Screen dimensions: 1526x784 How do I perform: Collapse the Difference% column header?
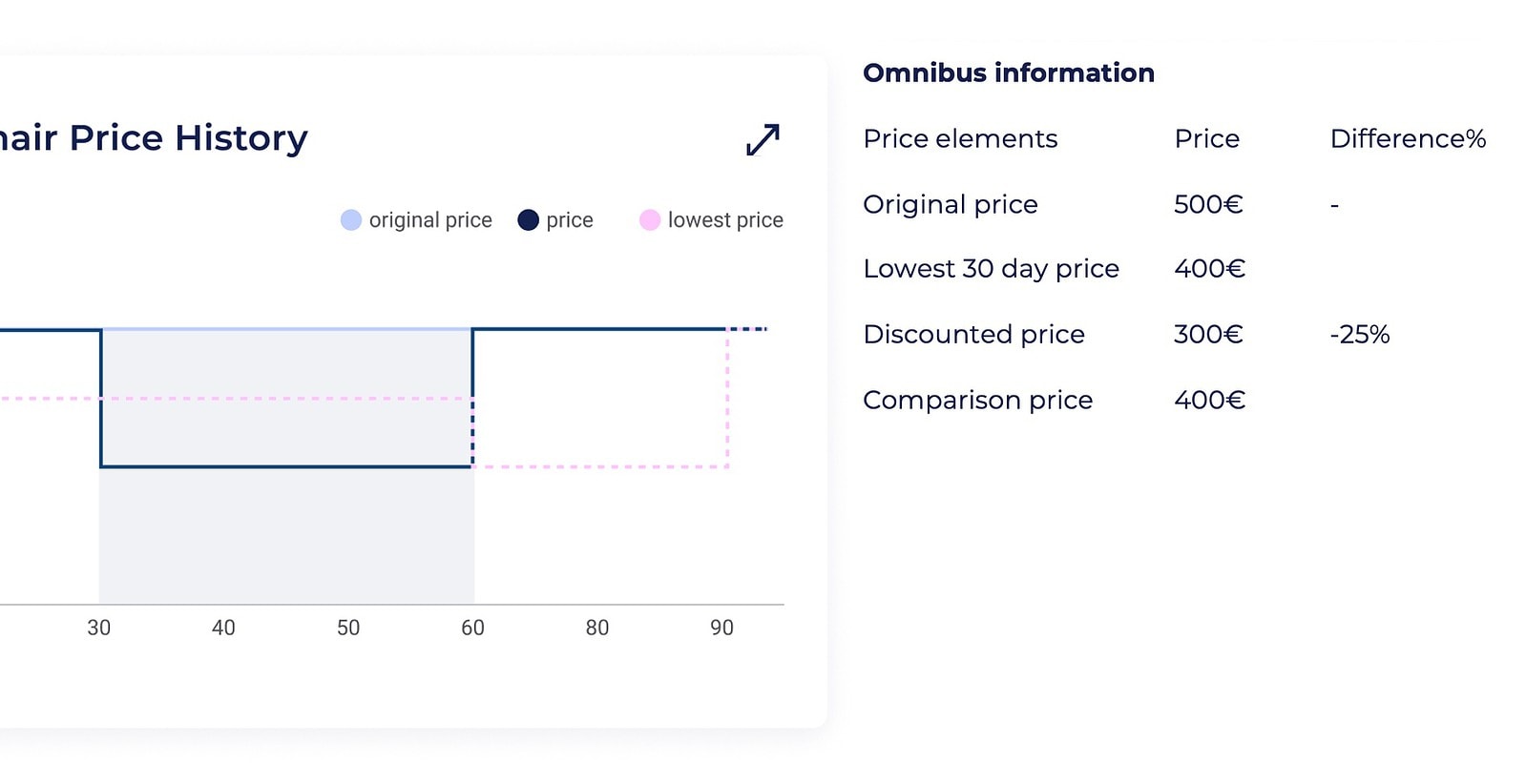coord(1408,138)
